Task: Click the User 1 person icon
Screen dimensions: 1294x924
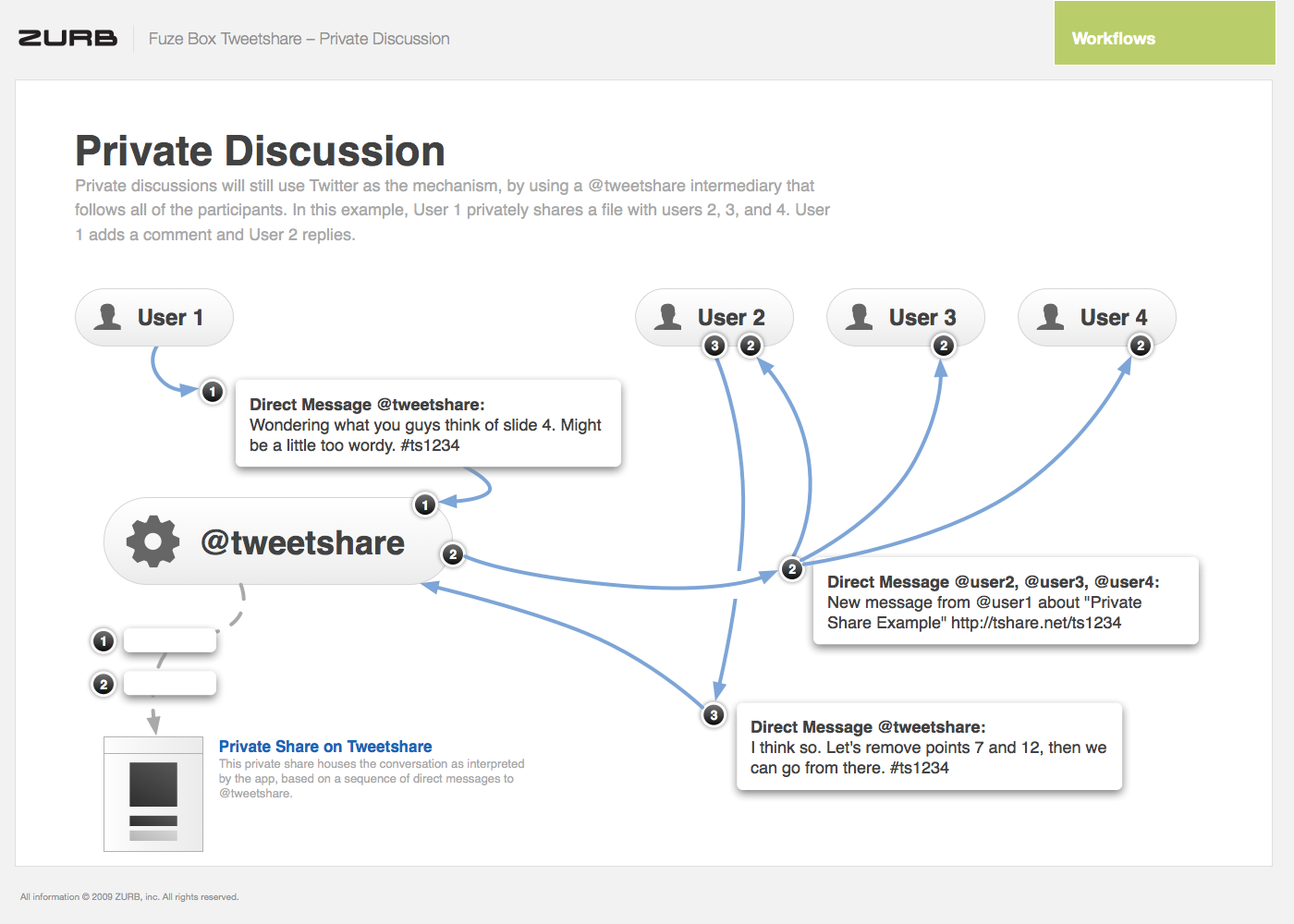Action: pyautogui.click(x=108, y=317)
